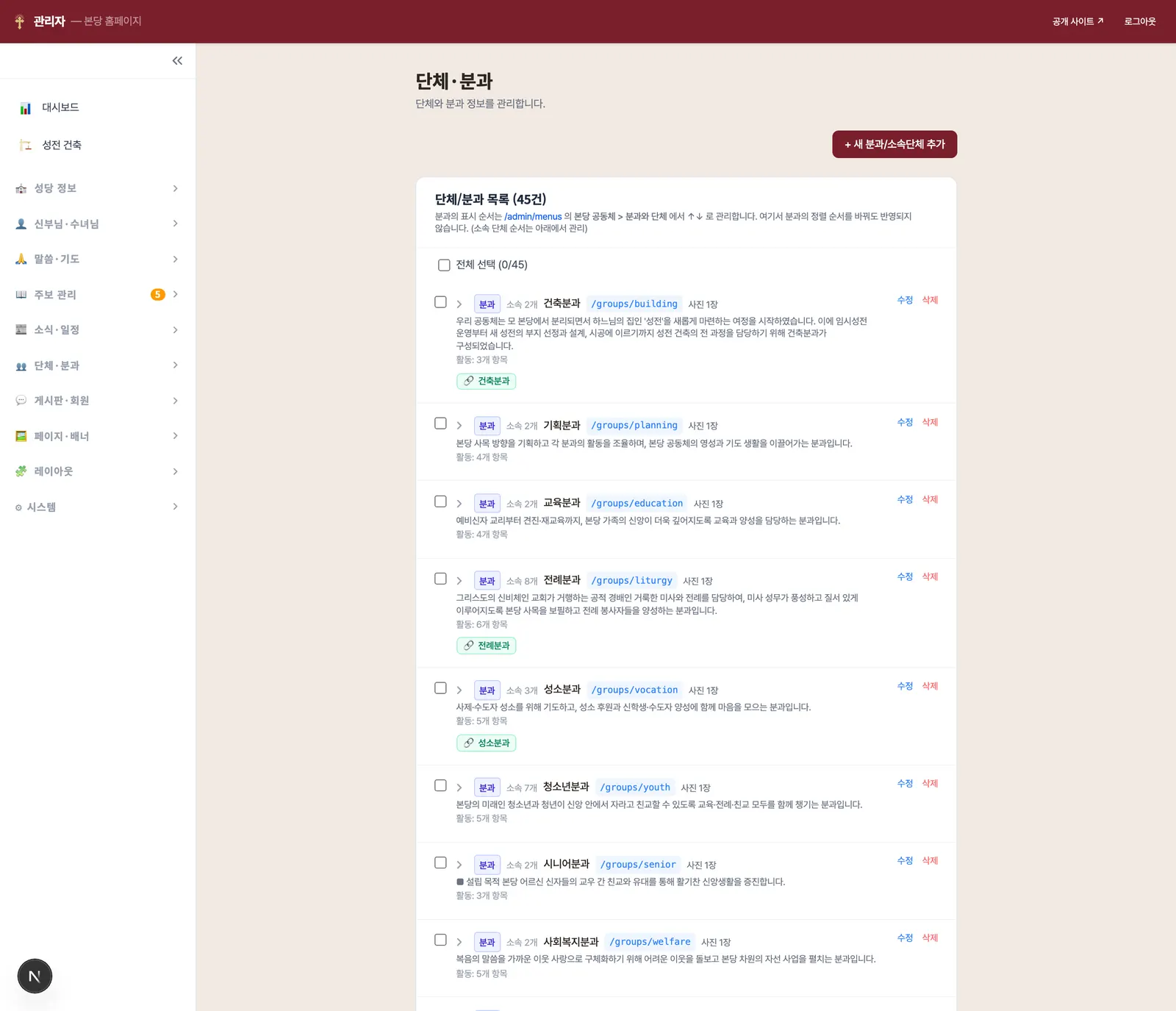This screenshot has width=1176, height=1011.
Task: Toggle the 전체 선택 checkbox
Action: pos(444,265)
